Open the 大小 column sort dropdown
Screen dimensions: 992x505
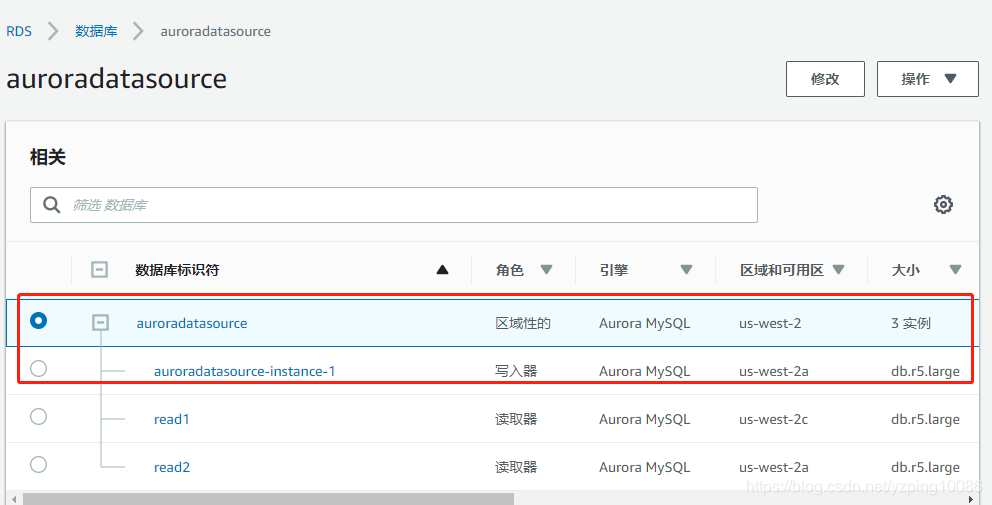pos(955,270)
